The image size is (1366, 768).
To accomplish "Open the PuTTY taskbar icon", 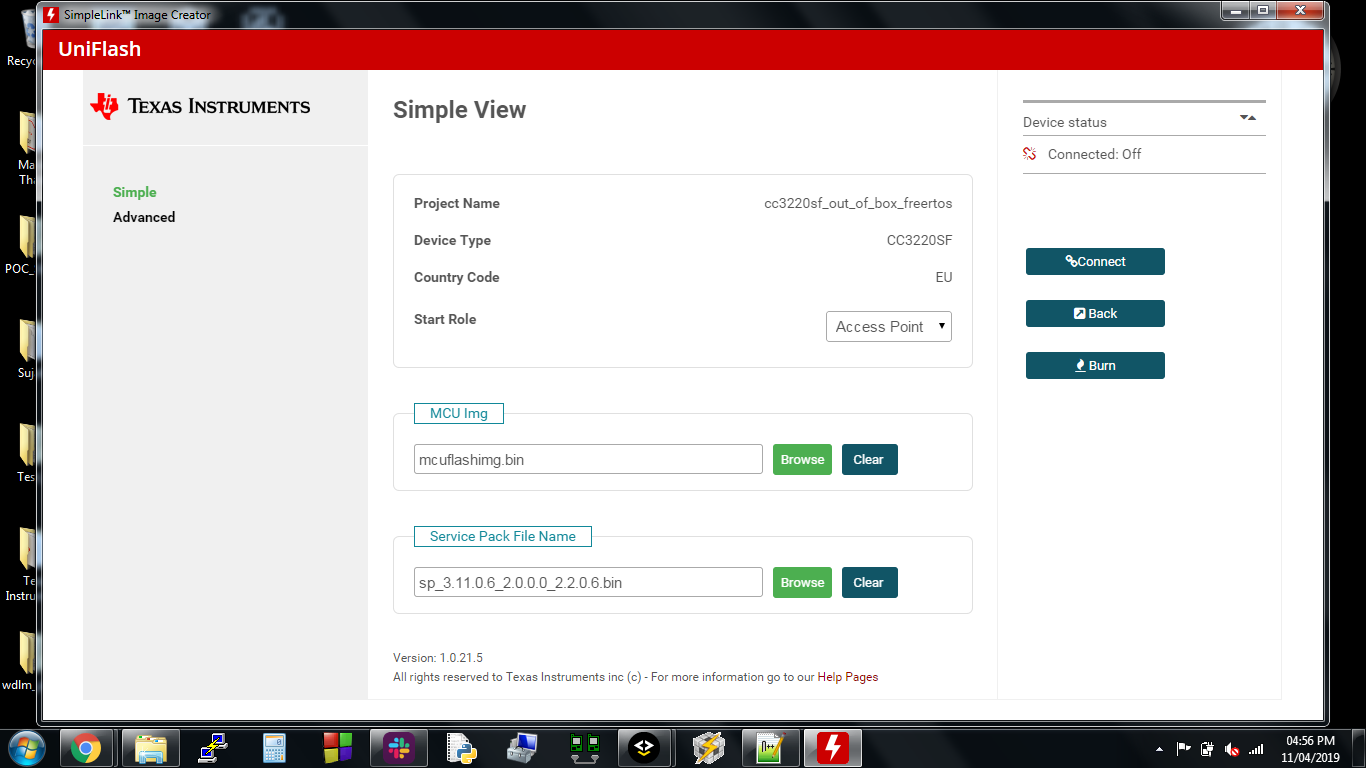I will (213, 748).
